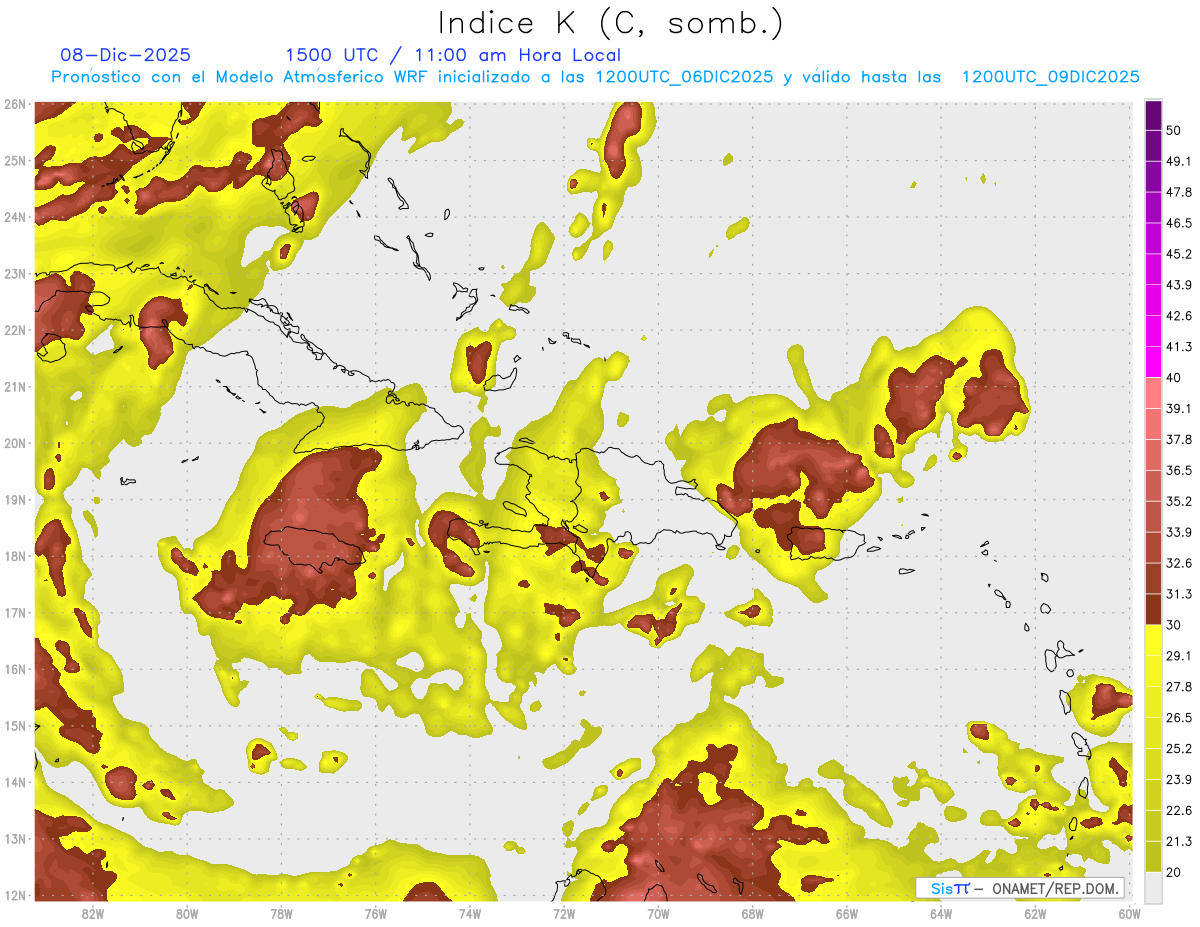Click the colorbar label '50'
The width and height of the screenshot is (1200, 927).
tap(1174, 130)
